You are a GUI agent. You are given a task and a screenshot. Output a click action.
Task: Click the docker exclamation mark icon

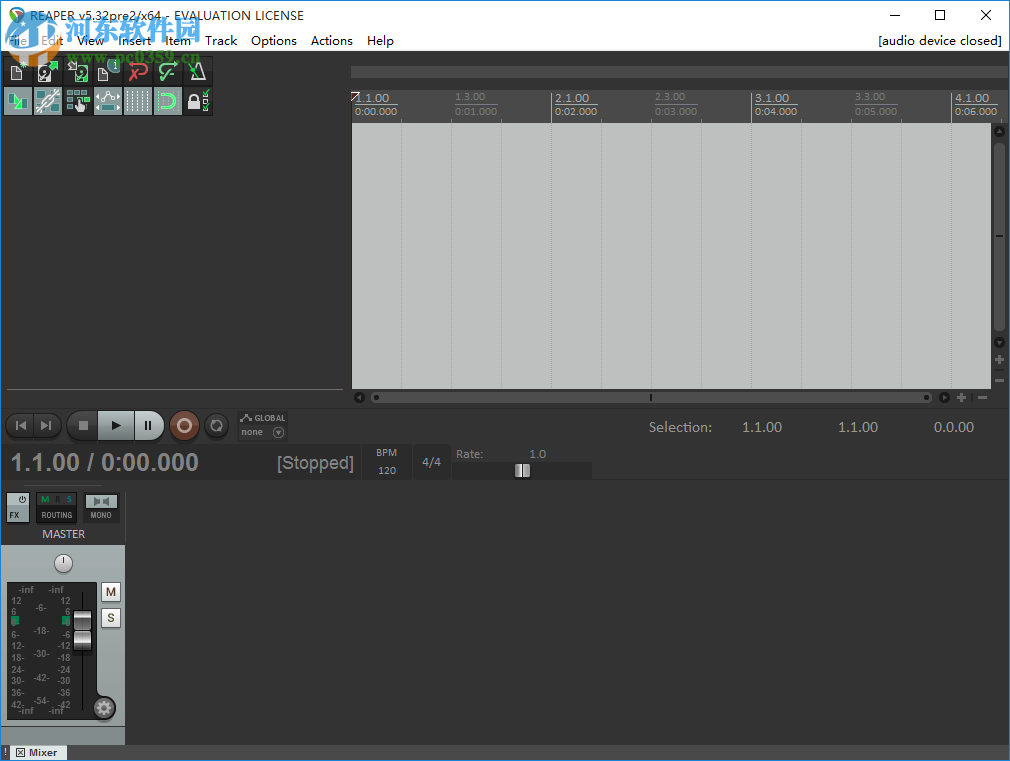point(5,753)
